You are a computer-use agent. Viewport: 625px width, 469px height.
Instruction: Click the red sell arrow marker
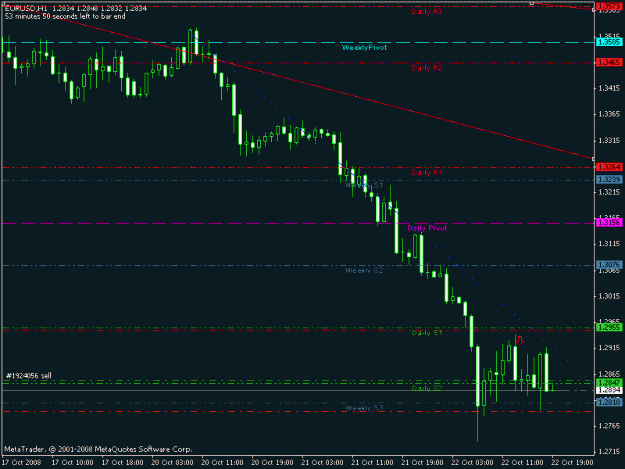coord(520,340)
